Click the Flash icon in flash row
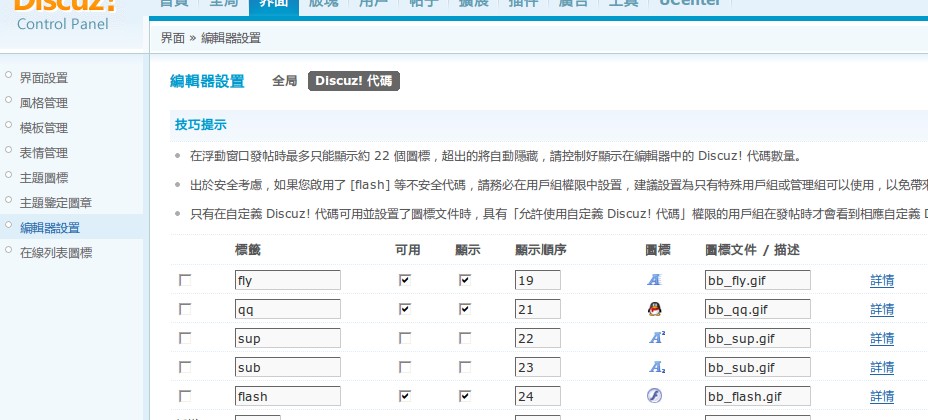 (654, 396)
